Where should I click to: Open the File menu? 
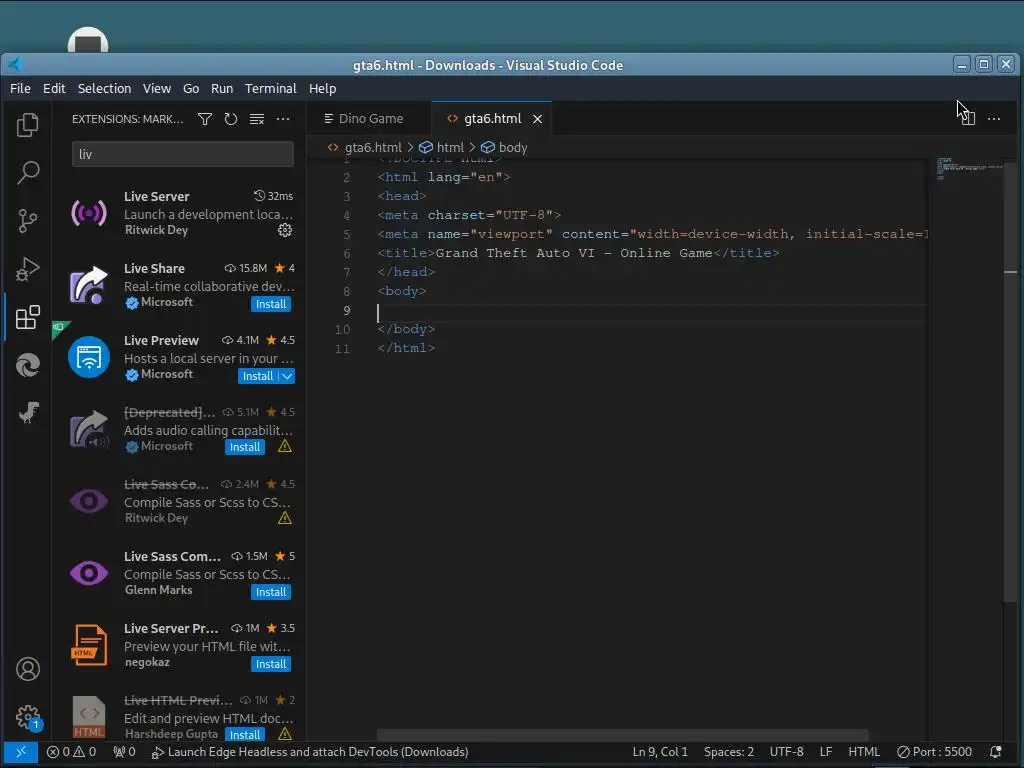[20, 88]
